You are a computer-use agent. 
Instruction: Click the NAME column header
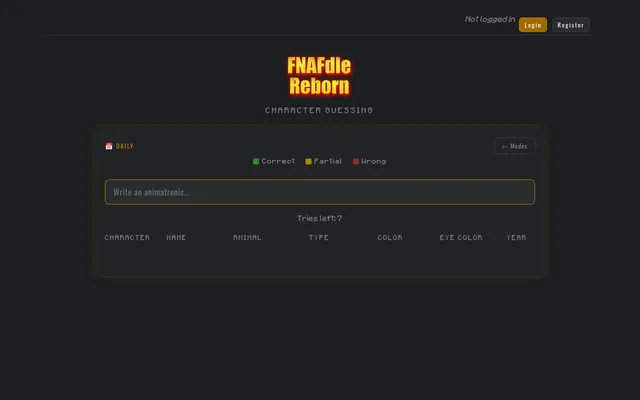coord(176,238)
